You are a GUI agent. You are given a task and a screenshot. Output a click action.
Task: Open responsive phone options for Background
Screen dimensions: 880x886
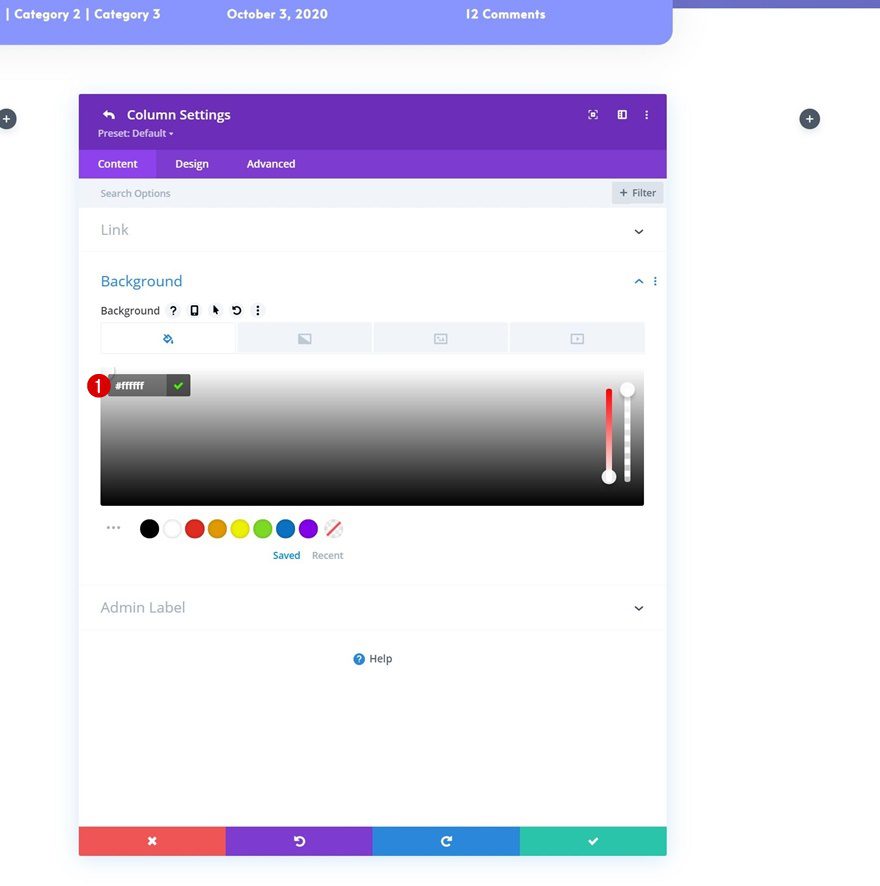[x=194, y=310]
